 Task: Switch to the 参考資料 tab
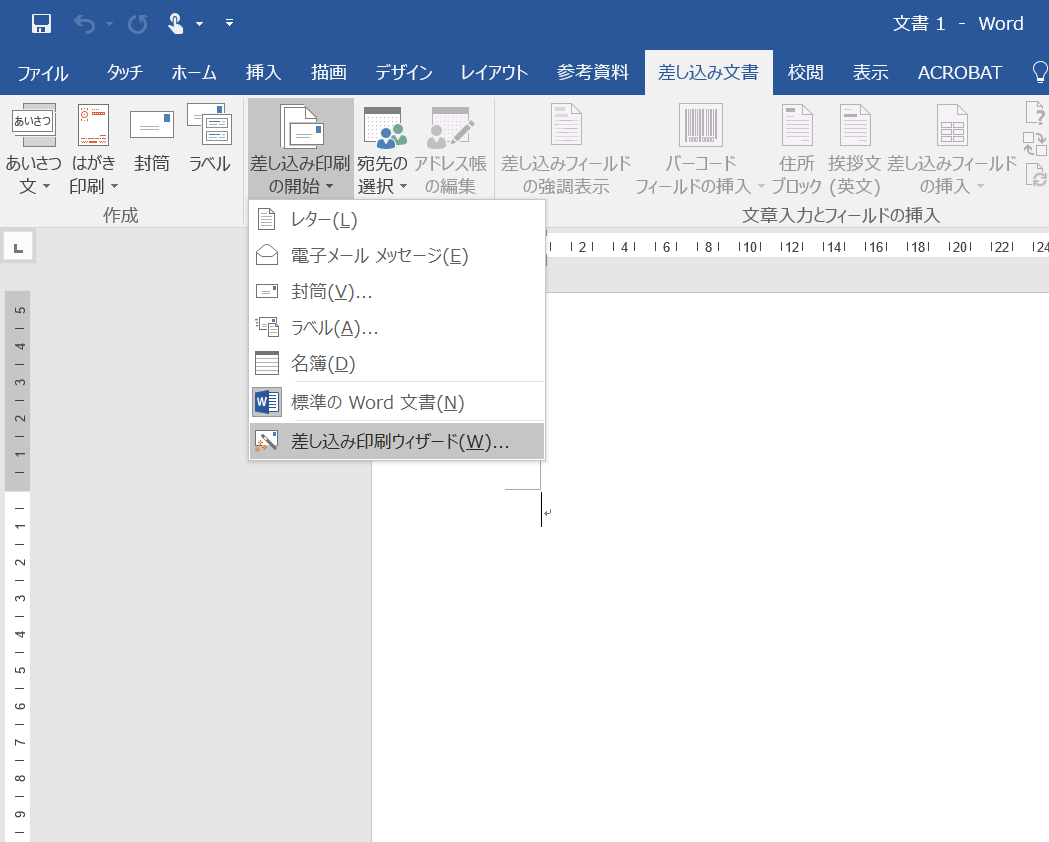(x=593, y=72)
